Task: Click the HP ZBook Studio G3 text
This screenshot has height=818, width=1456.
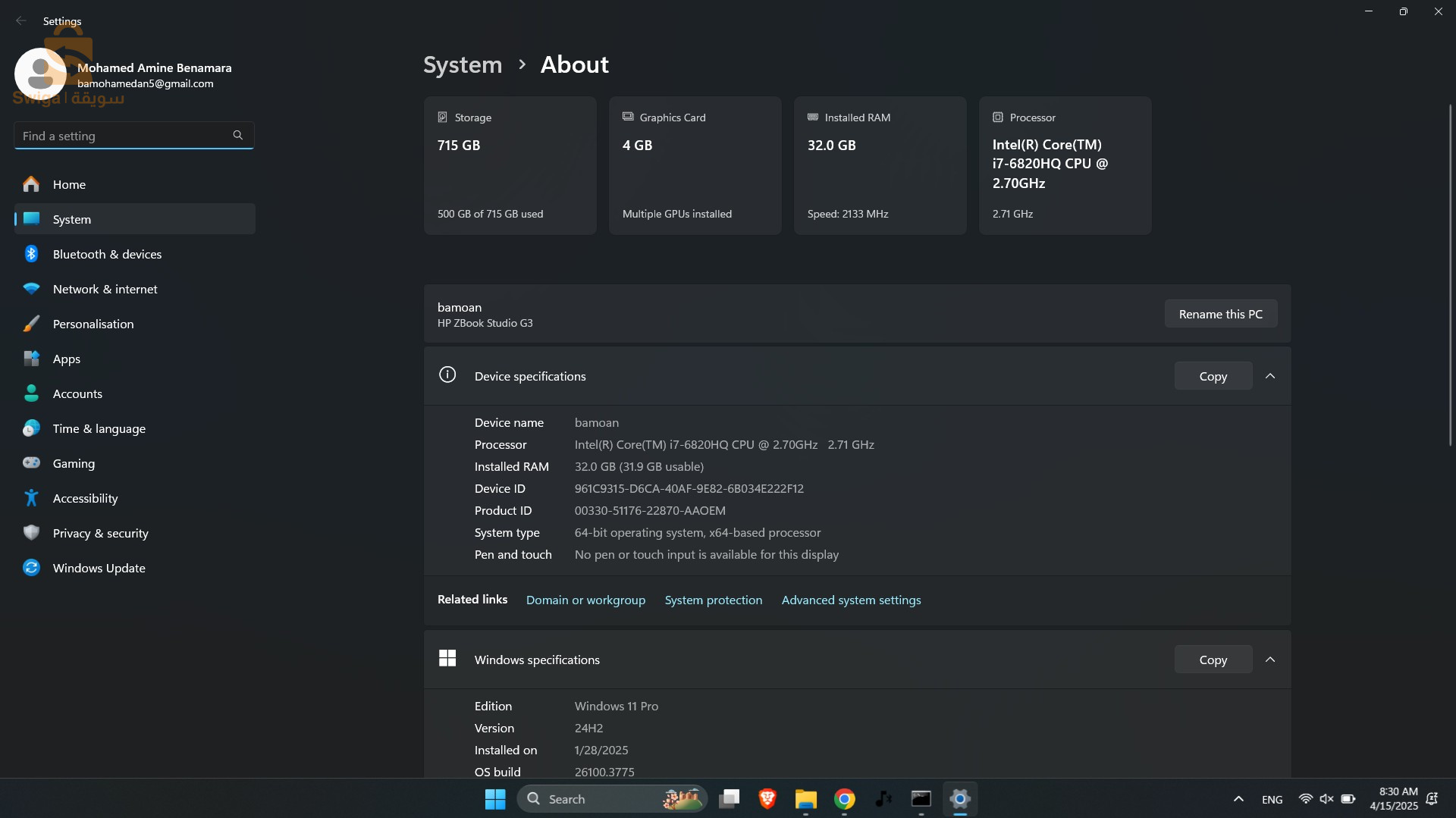Action: tap(485, 323)
